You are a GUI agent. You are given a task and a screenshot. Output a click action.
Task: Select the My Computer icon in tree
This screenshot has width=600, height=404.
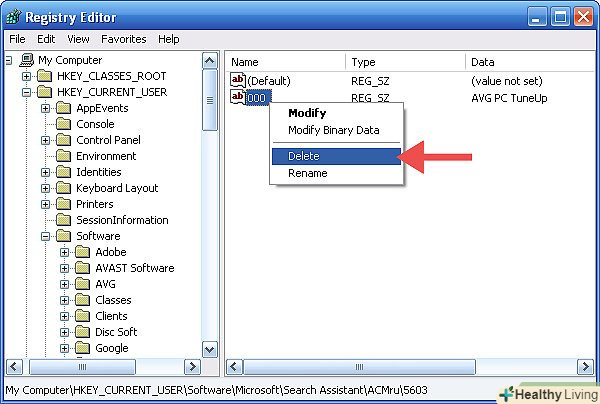[26, 60]
